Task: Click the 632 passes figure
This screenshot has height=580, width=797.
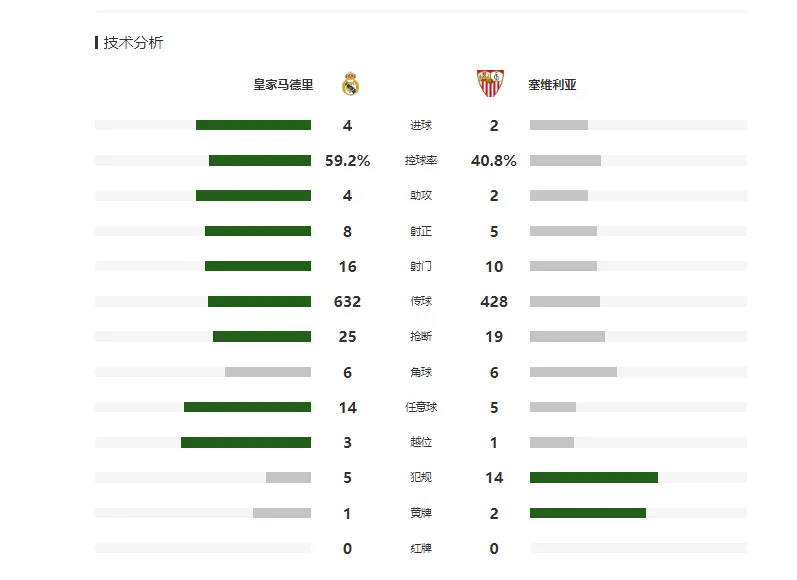Action: 347,302
